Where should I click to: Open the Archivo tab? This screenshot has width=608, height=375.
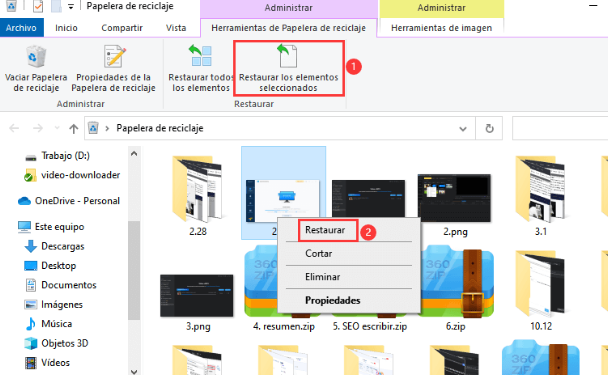point(21,28)
